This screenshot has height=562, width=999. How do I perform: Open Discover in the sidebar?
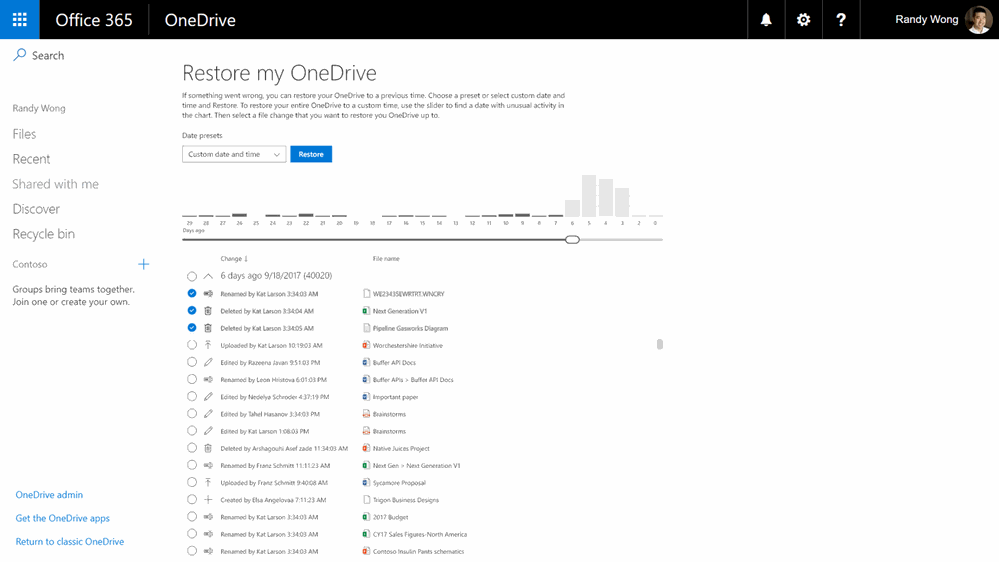tap(36, 209)
